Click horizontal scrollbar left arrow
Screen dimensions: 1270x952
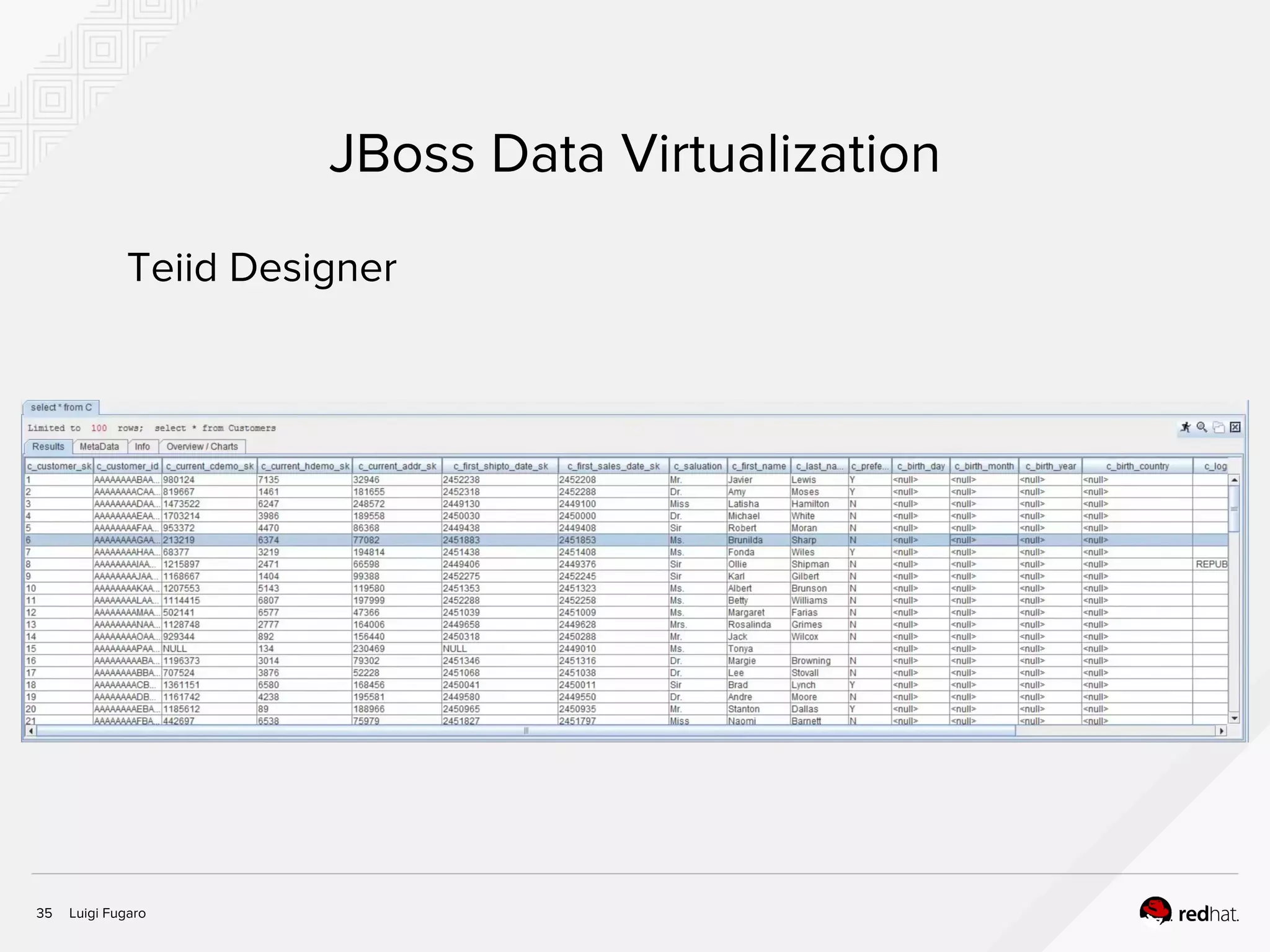point(31,731)
